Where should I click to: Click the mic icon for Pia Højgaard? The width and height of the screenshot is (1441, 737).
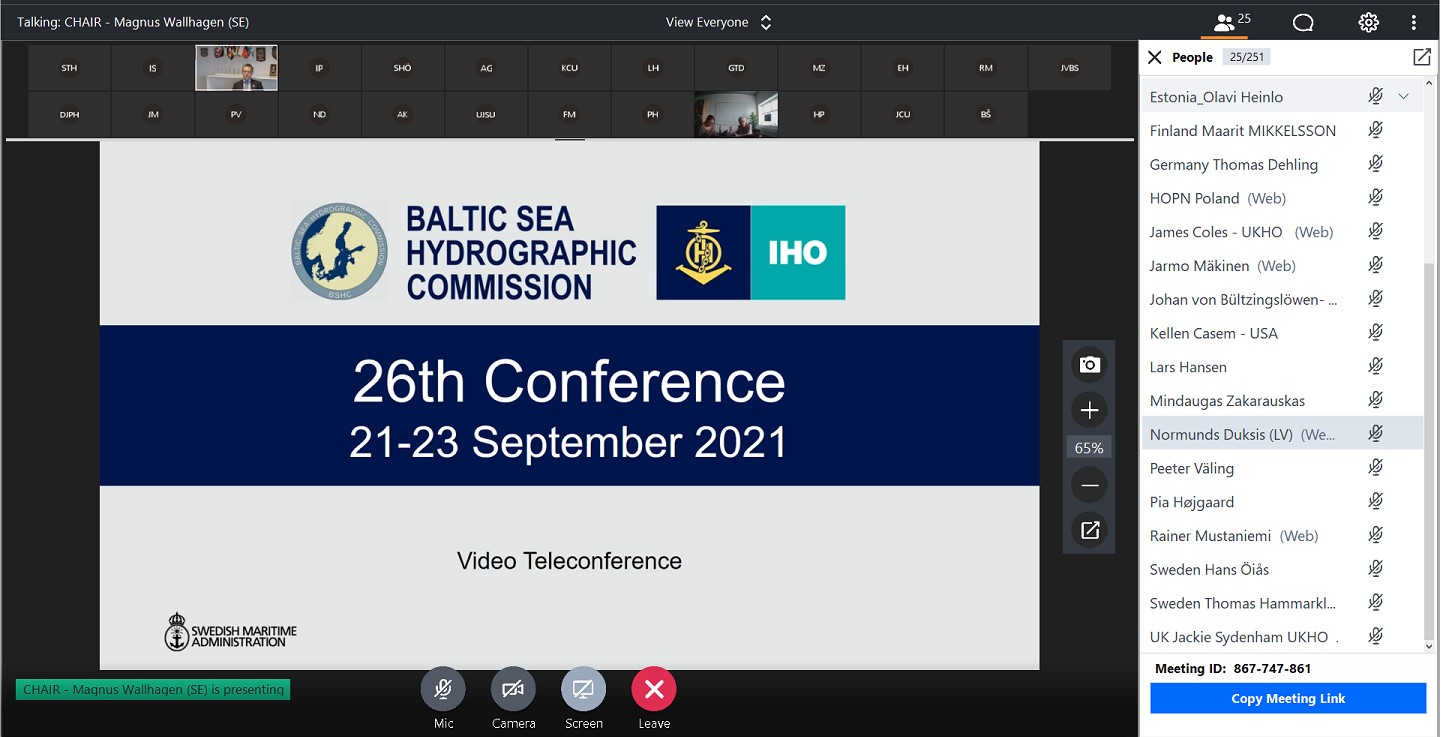click(1376, 501)
